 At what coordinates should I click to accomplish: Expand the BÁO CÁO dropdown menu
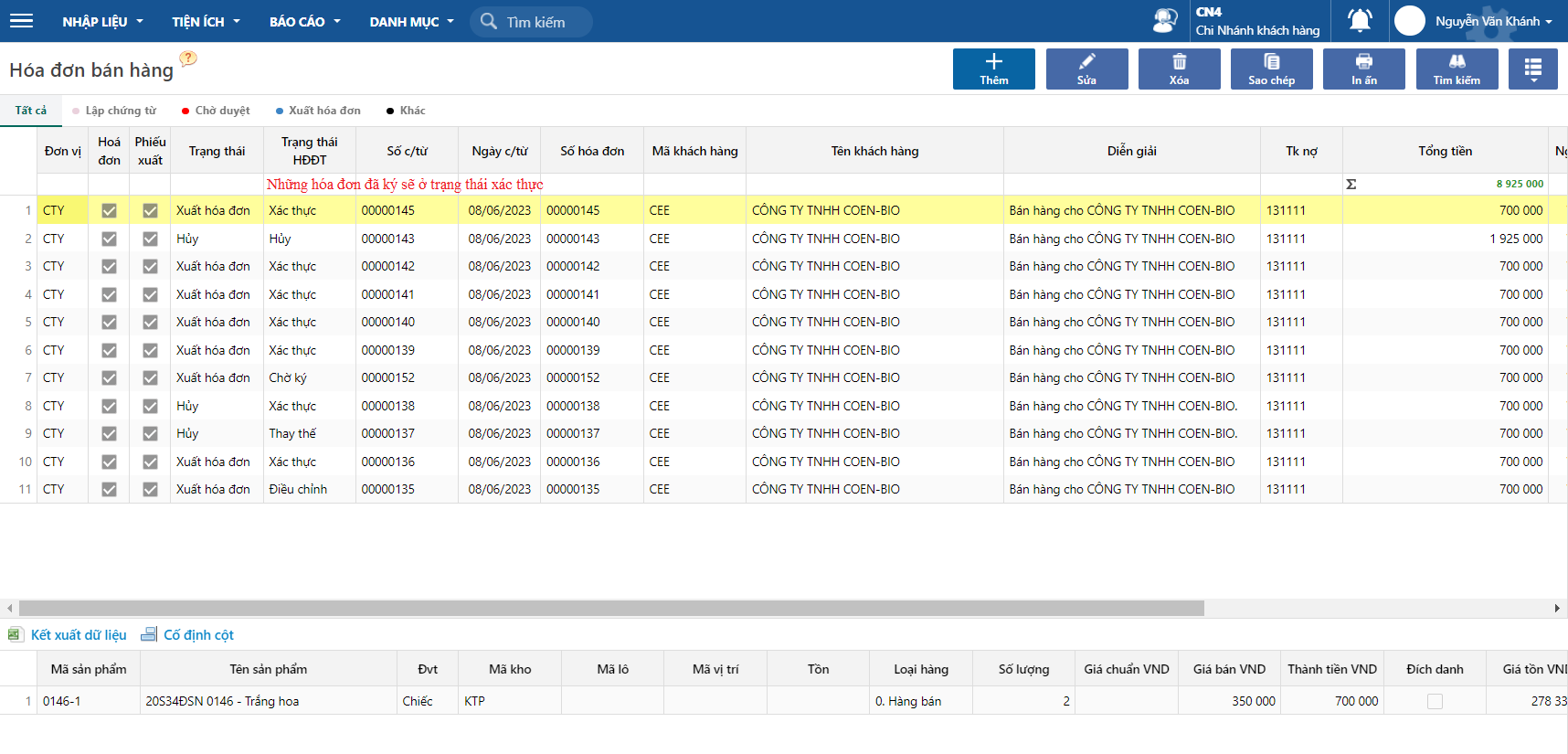pyautogui.click(x=304, y=21)
